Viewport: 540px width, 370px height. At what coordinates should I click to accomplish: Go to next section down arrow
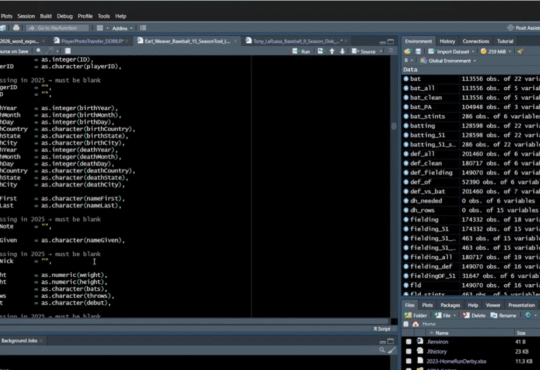coord(342,51)
